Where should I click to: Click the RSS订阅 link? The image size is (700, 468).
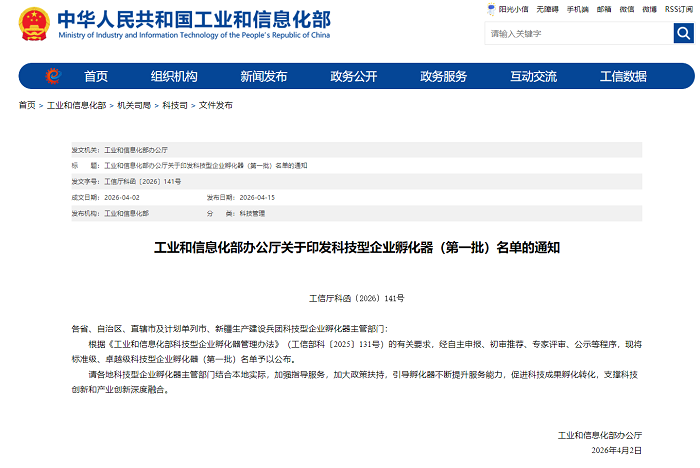[x=679, y=9]
